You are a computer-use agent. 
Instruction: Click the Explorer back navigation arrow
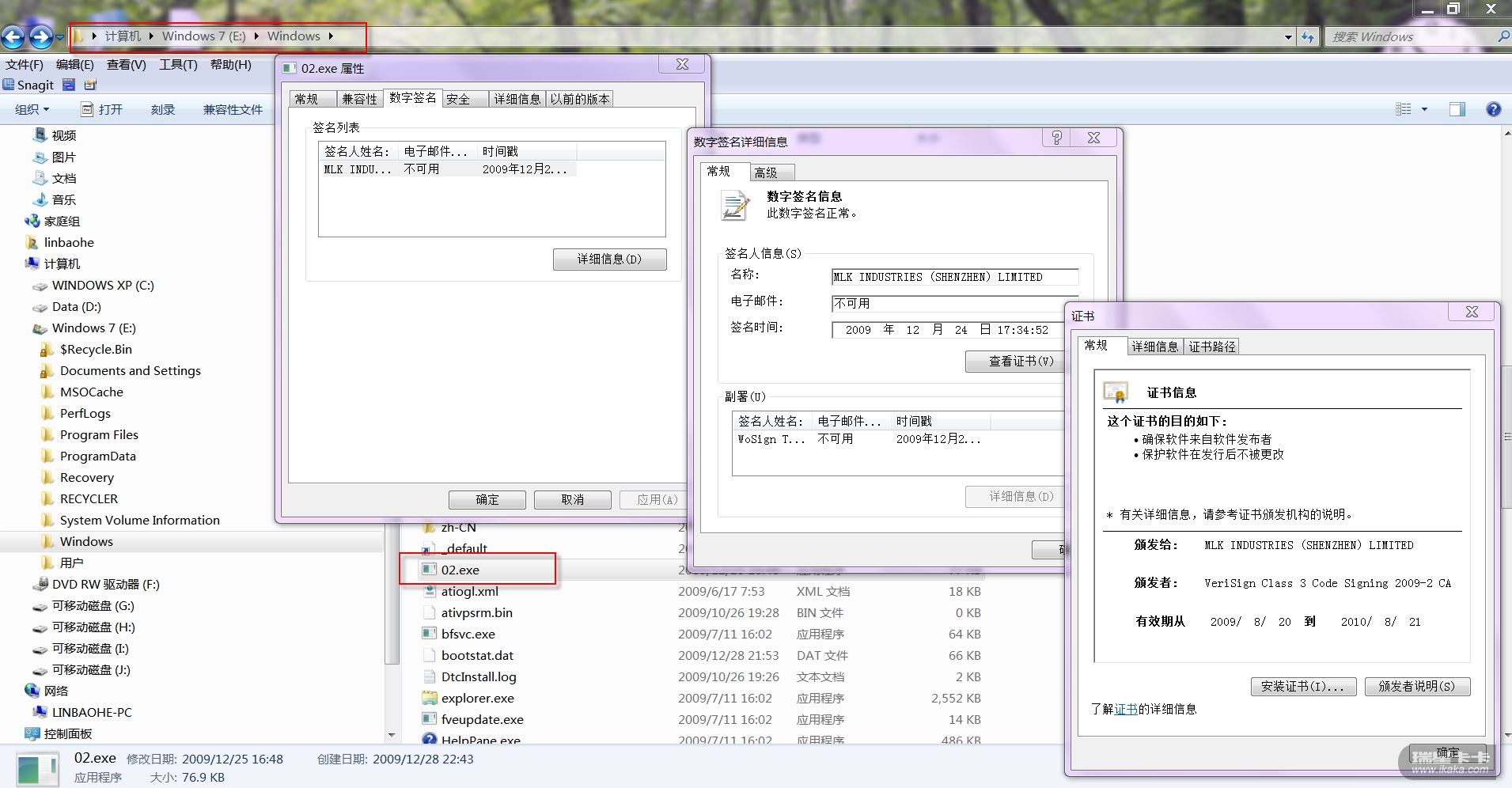point(13,36)
